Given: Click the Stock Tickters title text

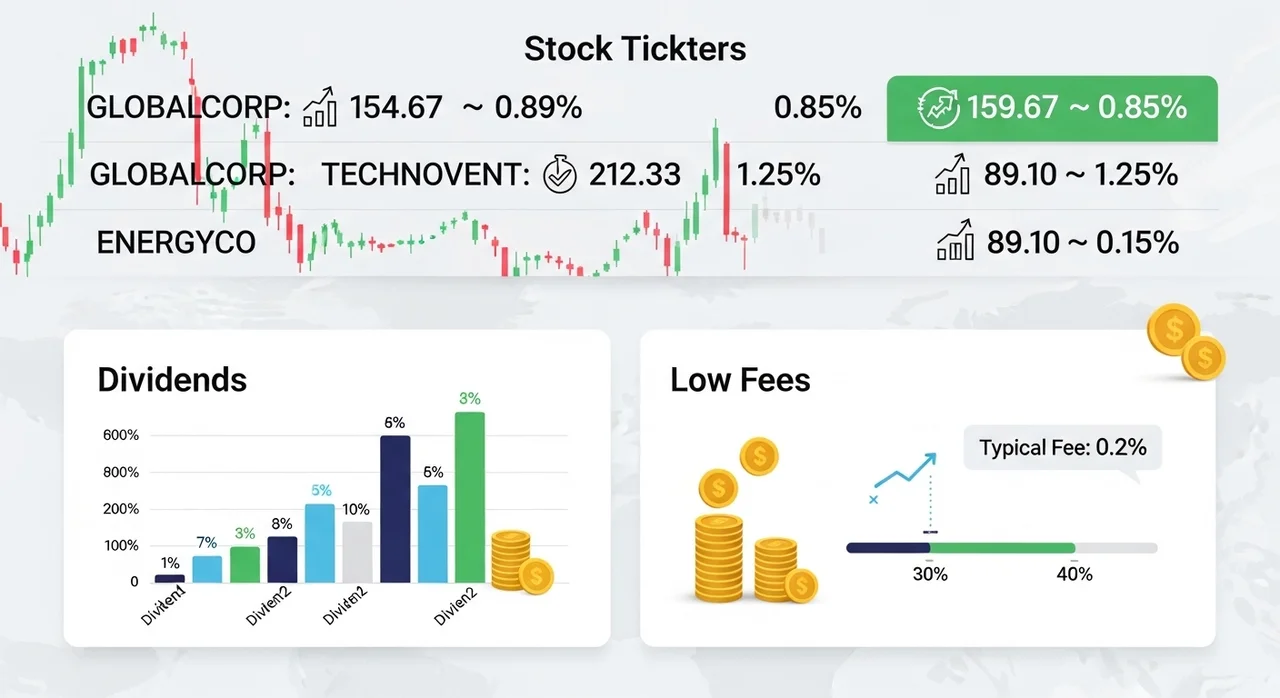Looking at the screenshot, I should [x=635, y=48].
